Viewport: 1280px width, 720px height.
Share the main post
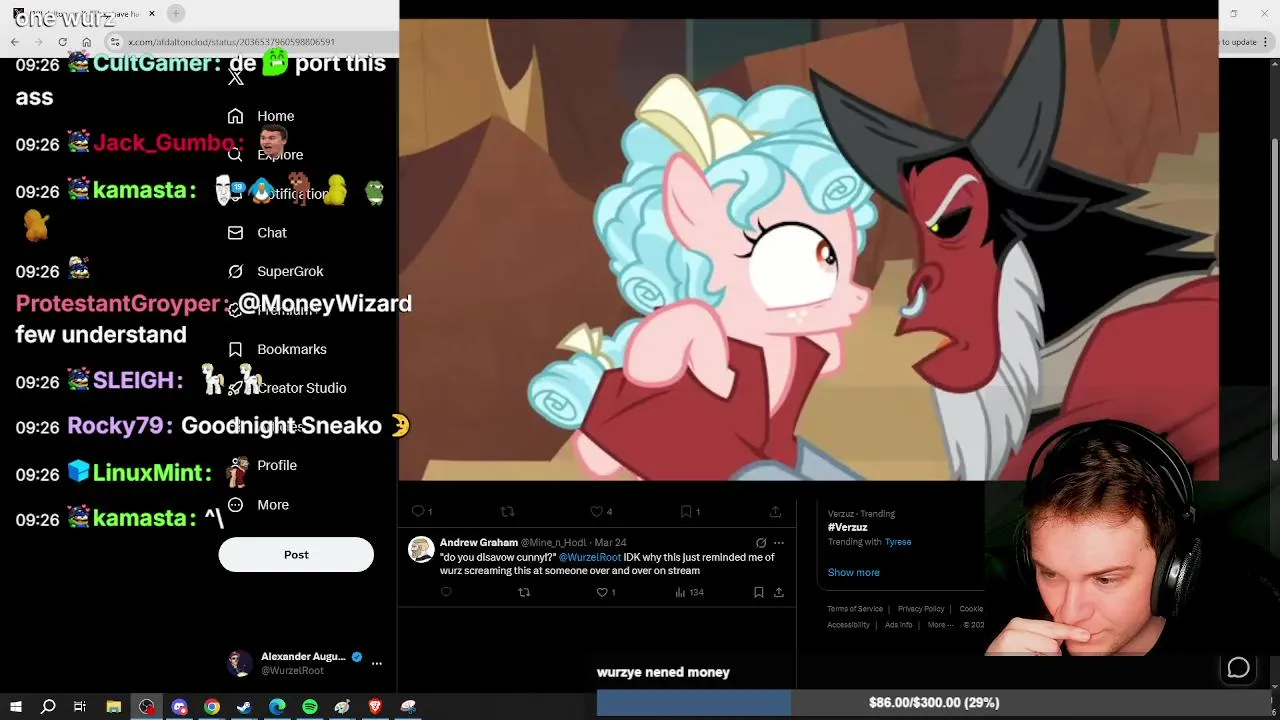(775, 511)
